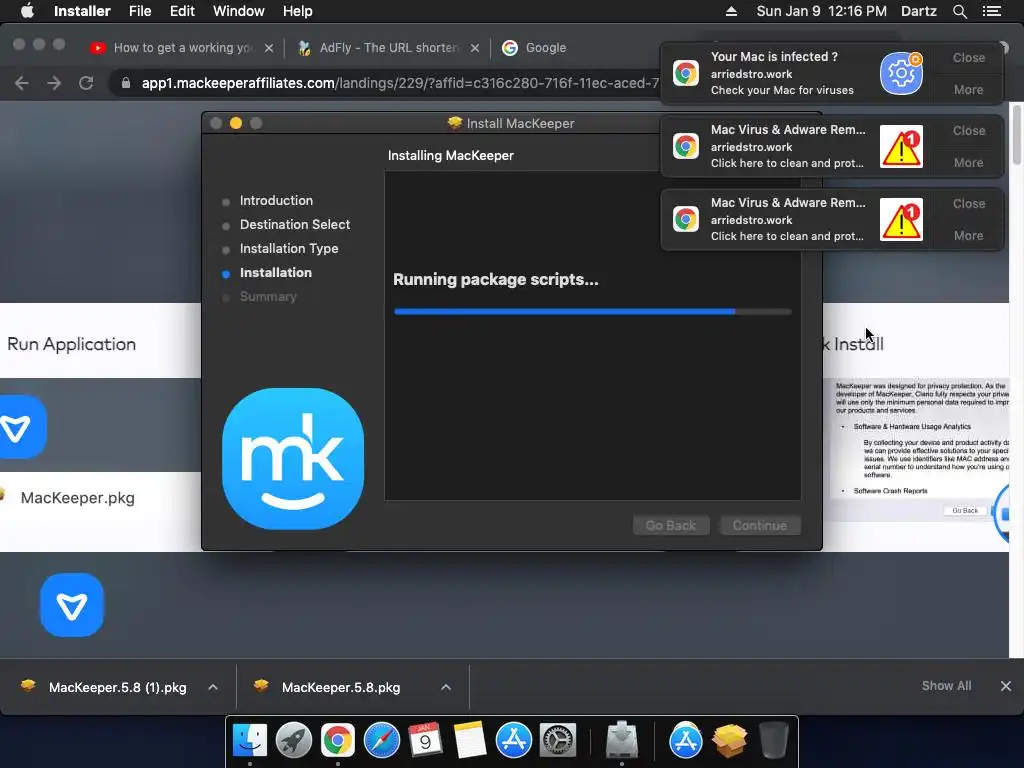This screenshot has width=1024, height=768.
Task: Click the mackeeperaffiliates address bar
Action: (400, 83)
